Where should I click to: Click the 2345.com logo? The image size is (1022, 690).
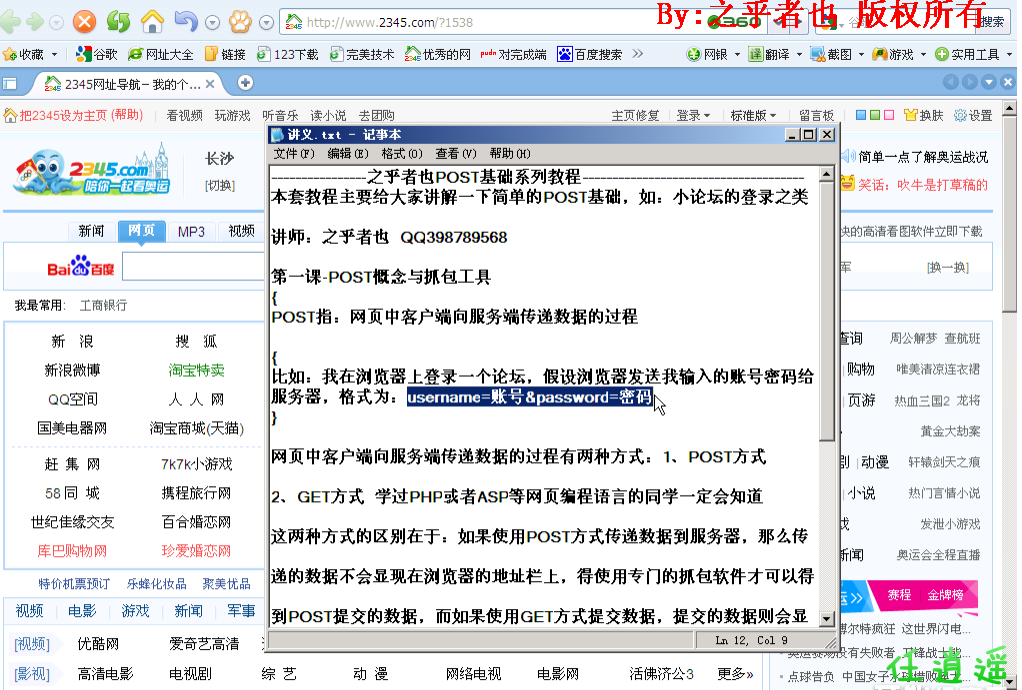92,169
